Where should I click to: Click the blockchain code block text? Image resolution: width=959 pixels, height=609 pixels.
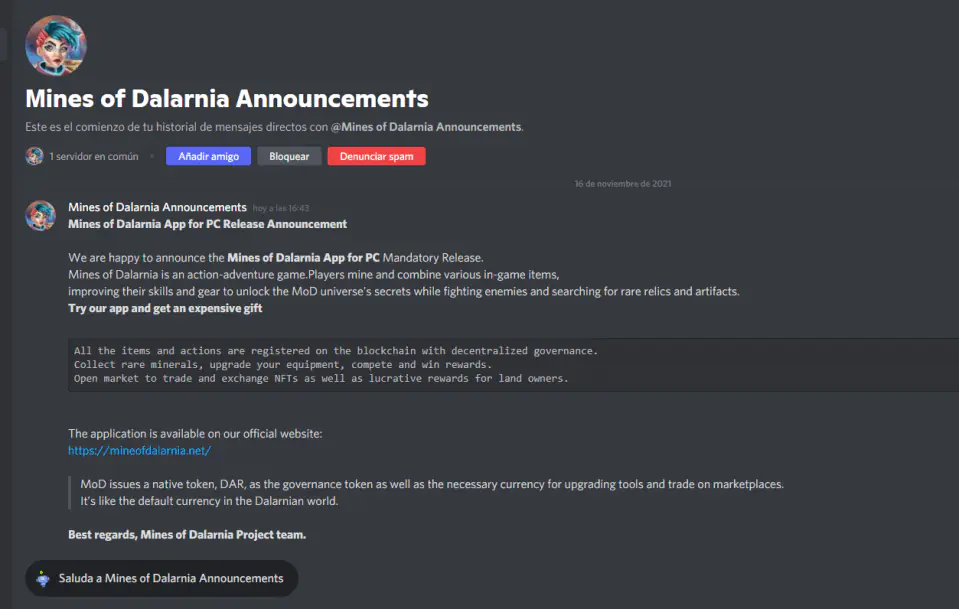coord(336,365)
